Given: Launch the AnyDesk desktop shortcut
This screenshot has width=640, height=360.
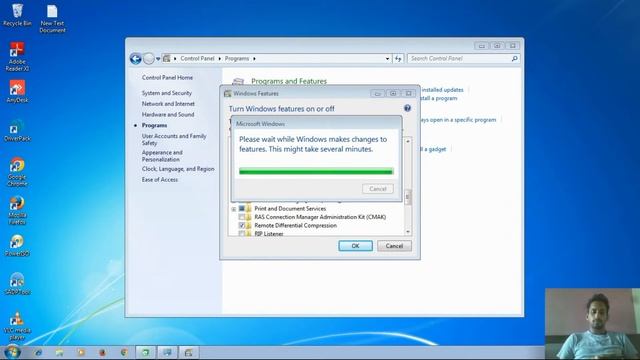Looking at the screenshot, I should pos(17,91).
